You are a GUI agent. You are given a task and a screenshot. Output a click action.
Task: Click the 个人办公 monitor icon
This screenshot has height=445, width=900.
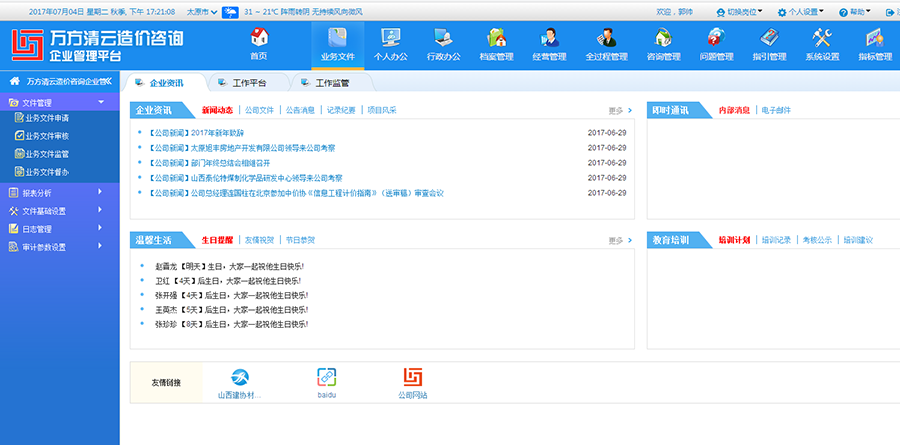[x=392, y=39]
